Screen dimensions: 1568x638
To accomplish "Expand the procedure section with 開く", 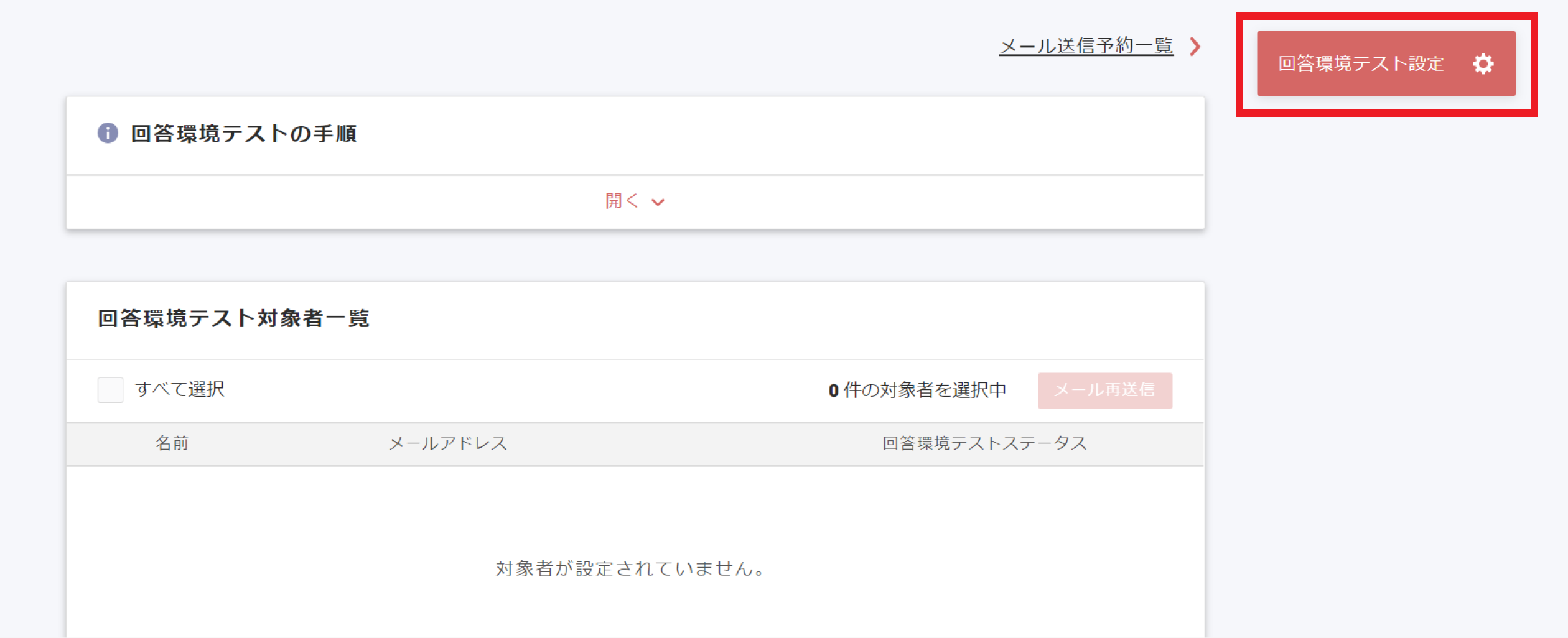I will 622,201.
